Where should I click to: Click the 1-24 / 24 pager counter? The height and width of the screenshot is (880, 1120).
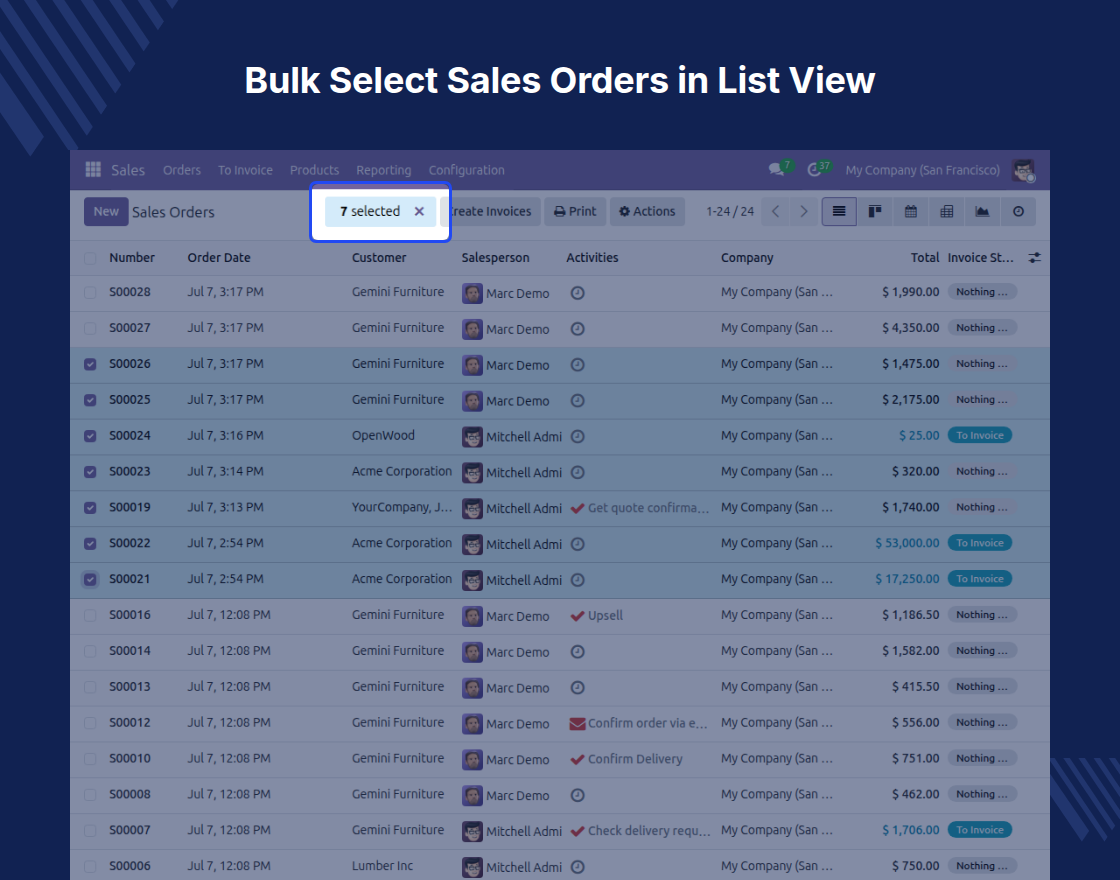730,211
